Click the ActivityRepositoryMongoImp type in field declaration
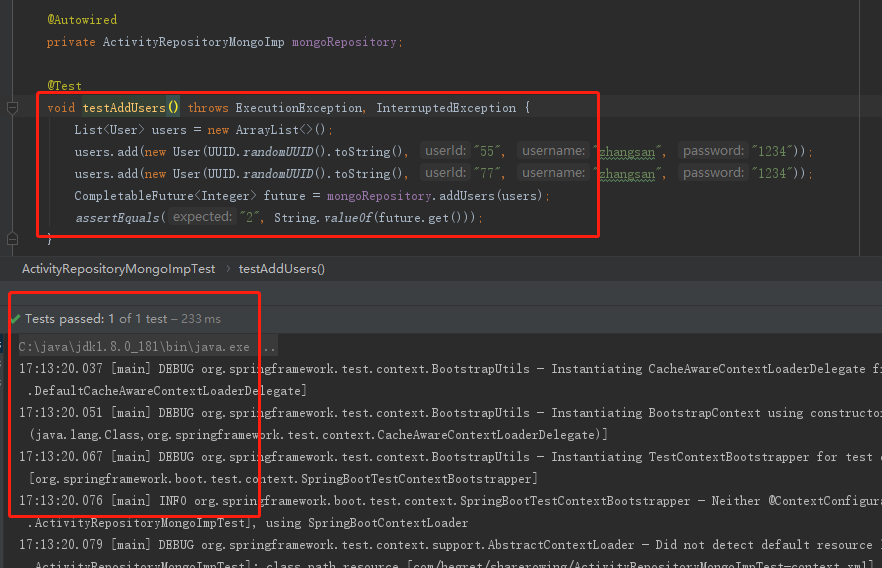Viewport: 882px width, 568px height. pos(194,42)
